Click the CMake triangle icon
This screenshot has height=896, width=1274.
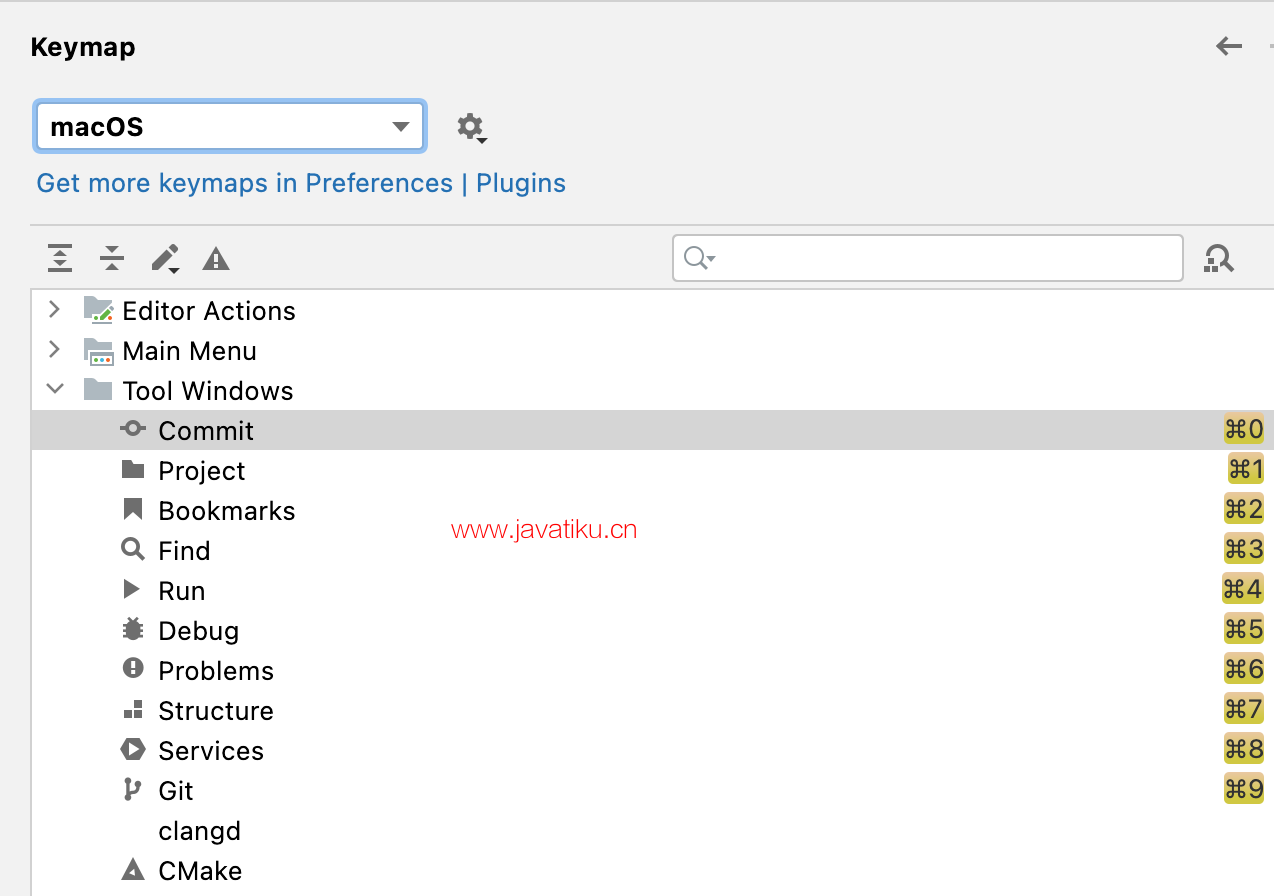pyautogui.click(x=132, y=869)
